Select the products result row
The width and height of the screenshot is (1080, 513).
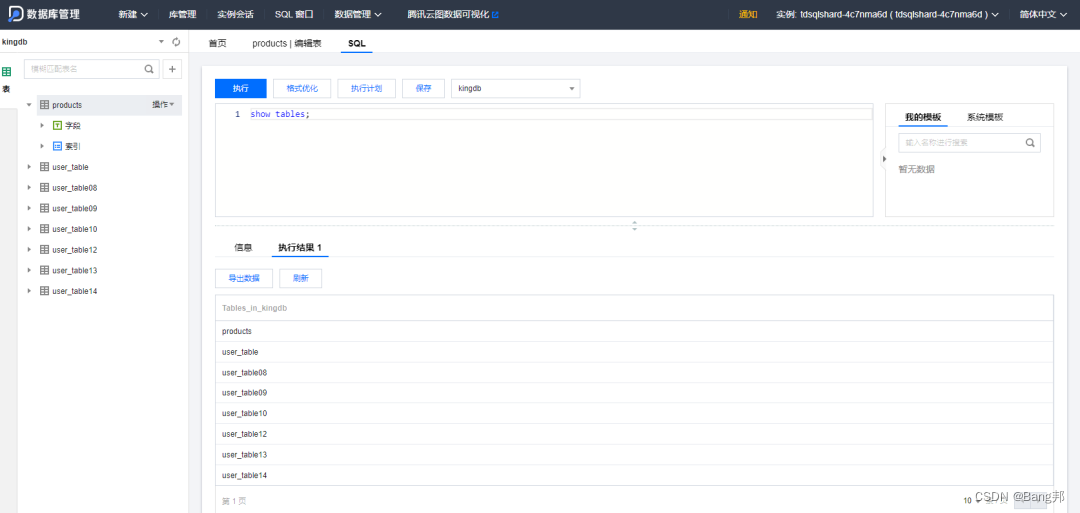(634, 331)
